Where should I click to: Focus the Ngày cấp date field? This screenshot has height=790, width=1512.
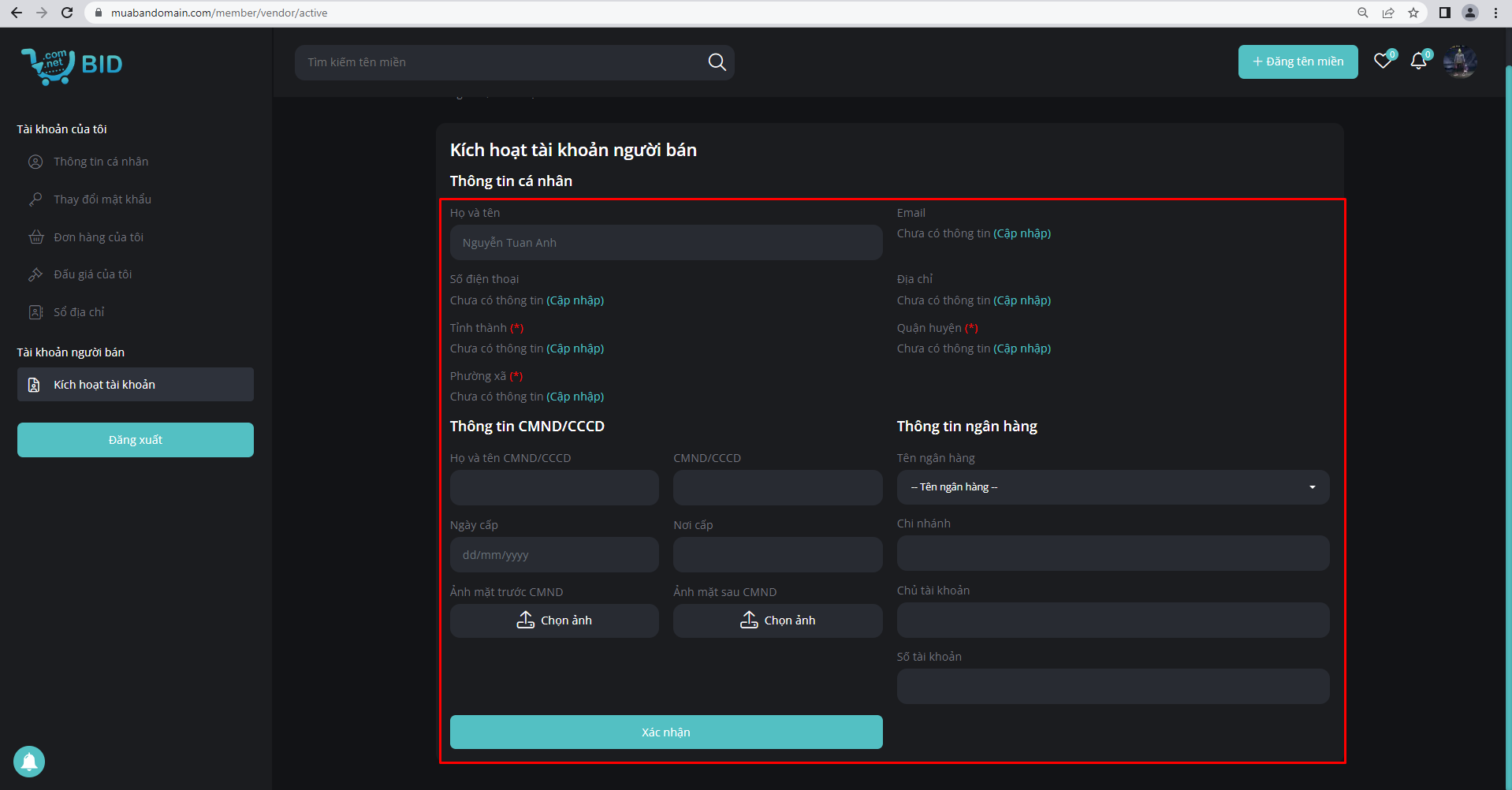pos(554,555)
